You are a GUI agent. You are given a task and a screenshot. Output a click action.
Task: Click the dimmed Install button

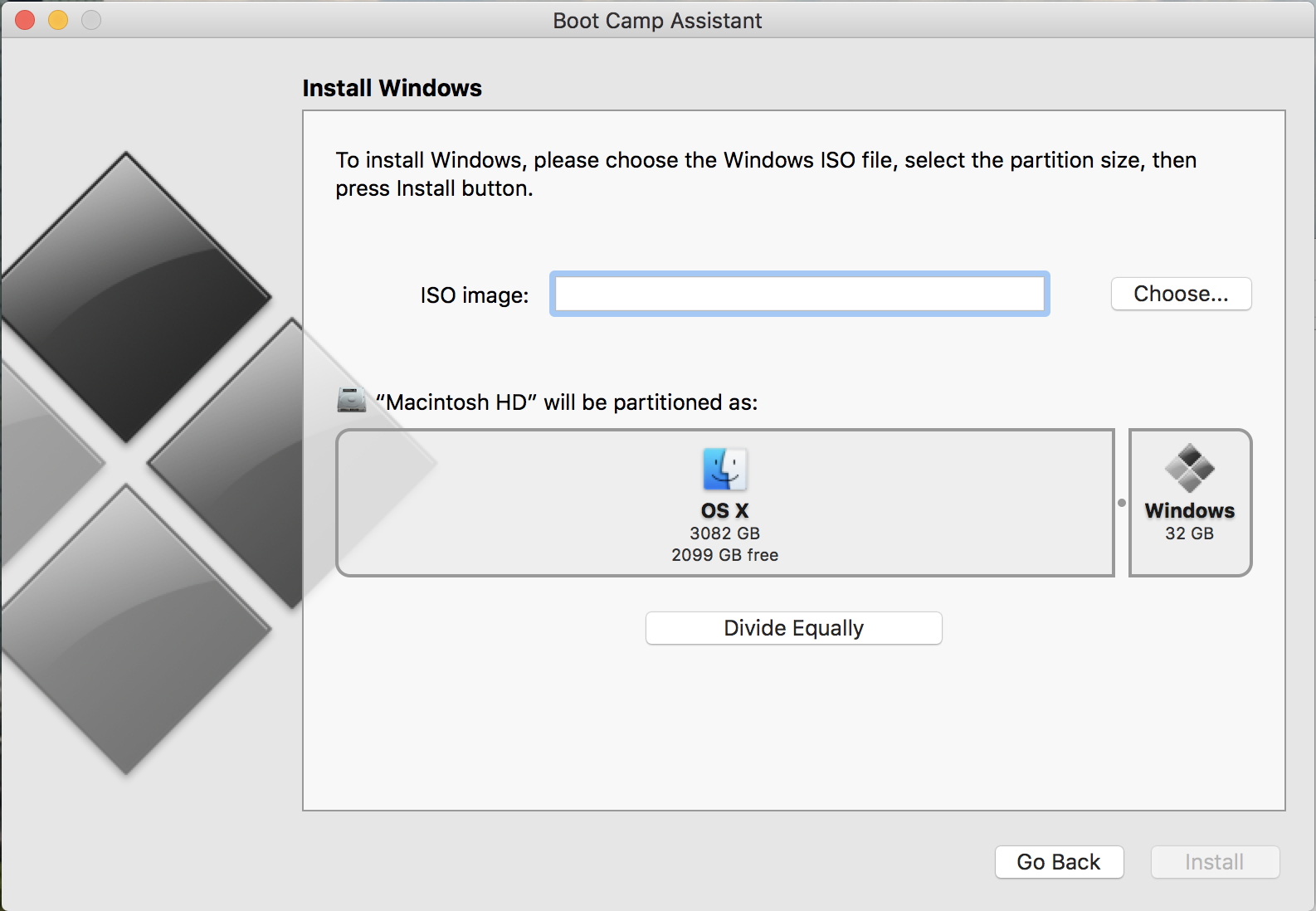pyautogui.click(x=1215, y=862)
